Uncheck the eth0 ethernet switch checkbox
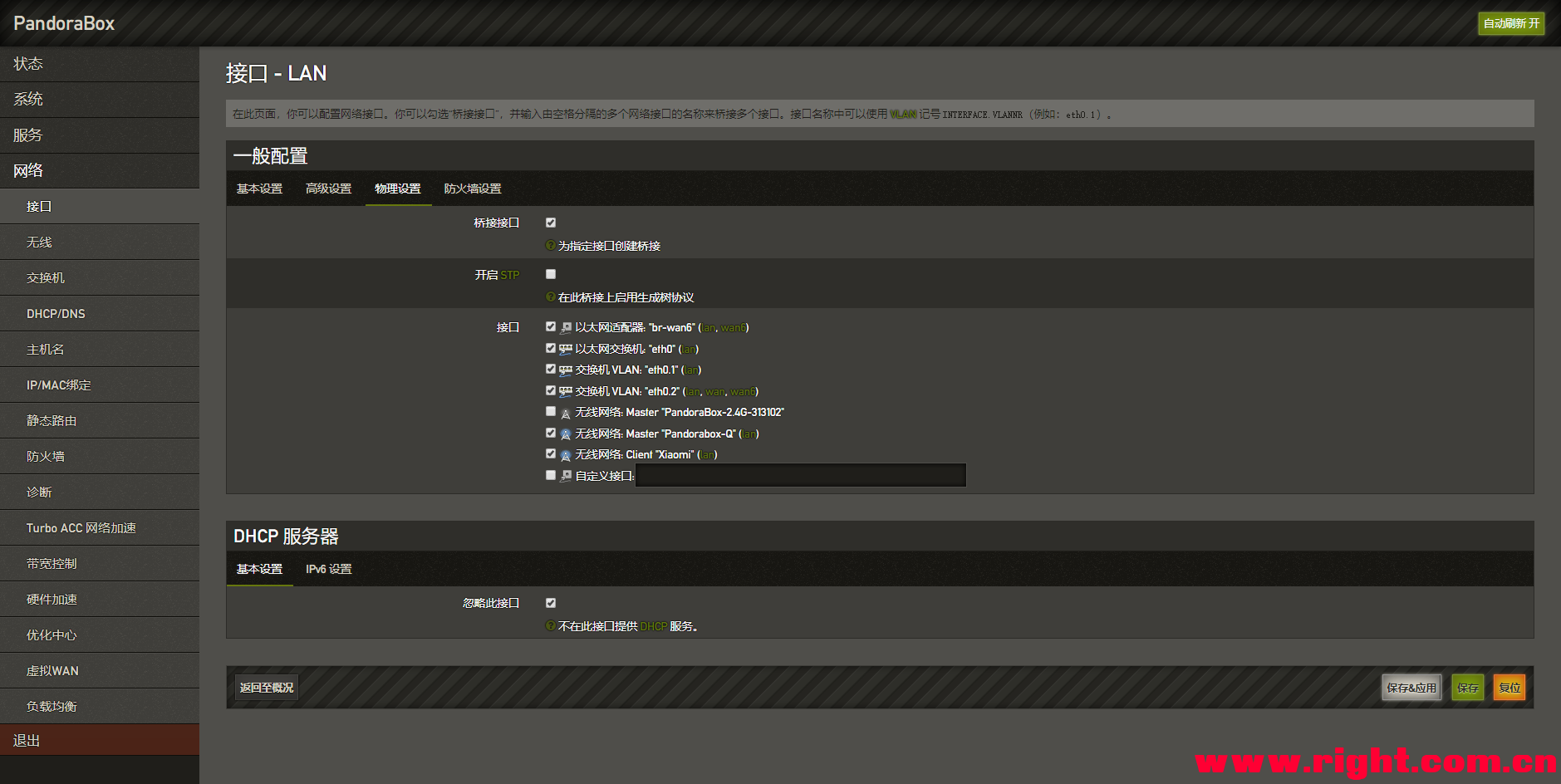1561x784 pixels. pyautogui.click(x=551, y=348)
